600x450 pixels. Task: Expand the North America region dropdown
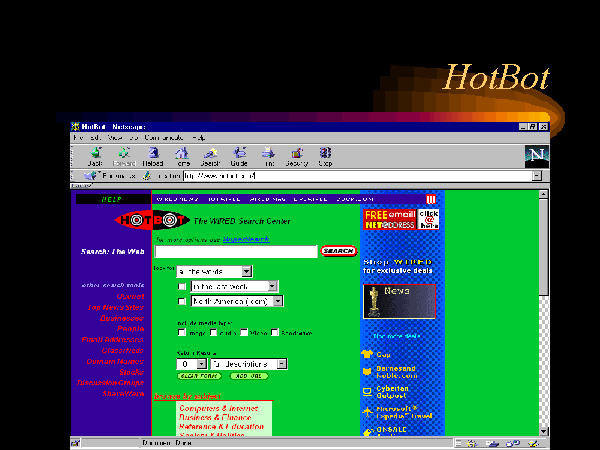pos(277,301)
